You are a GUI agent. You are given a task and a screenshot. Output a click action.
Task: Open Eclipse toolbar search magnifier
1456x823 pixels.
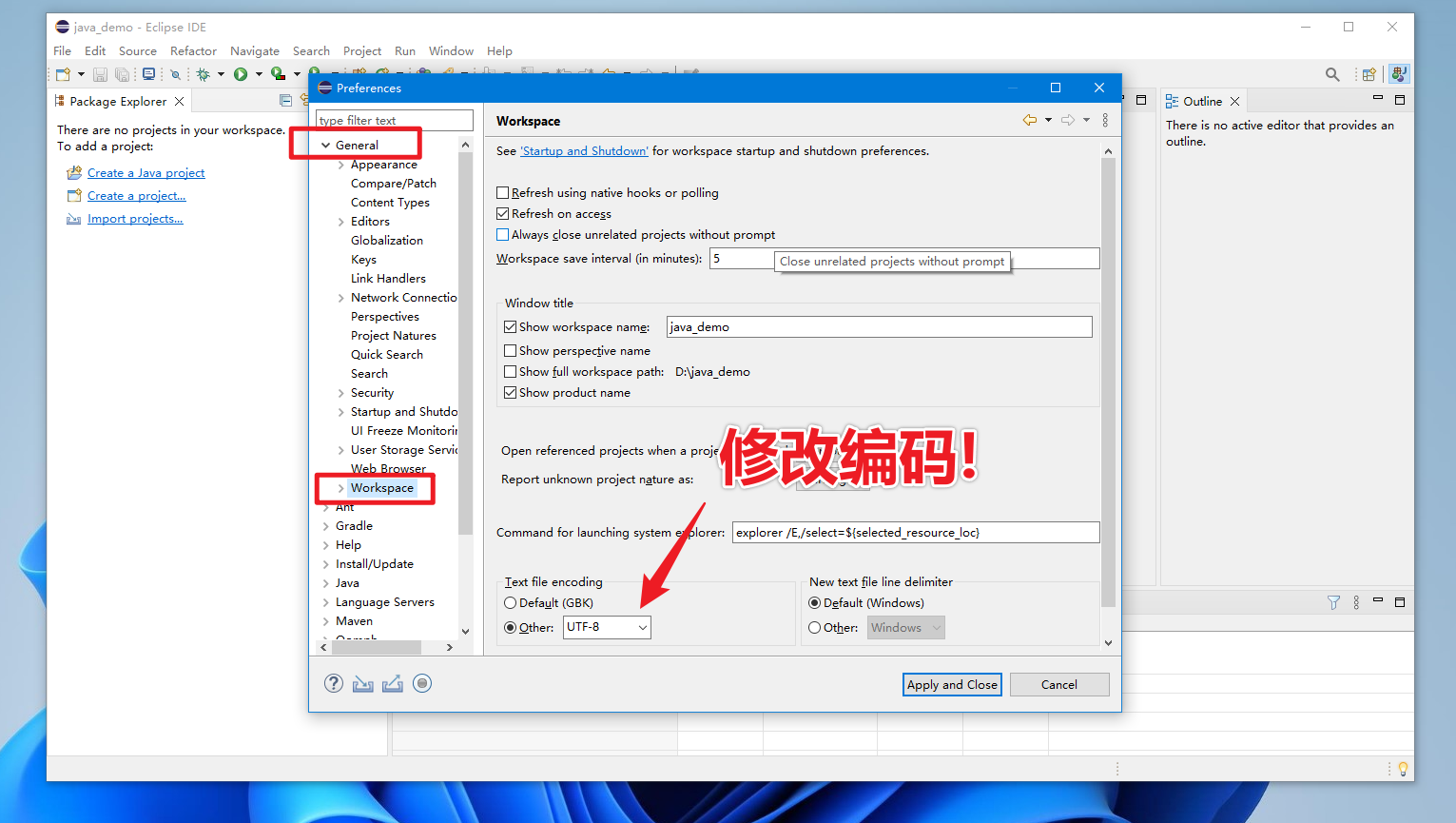(1332, 74)
